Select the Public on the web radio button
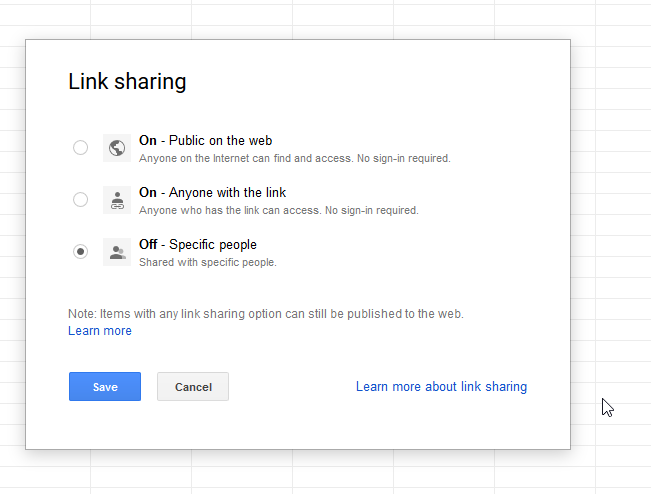Viewport: 651px width, 494px height. [x=80, y=148]
